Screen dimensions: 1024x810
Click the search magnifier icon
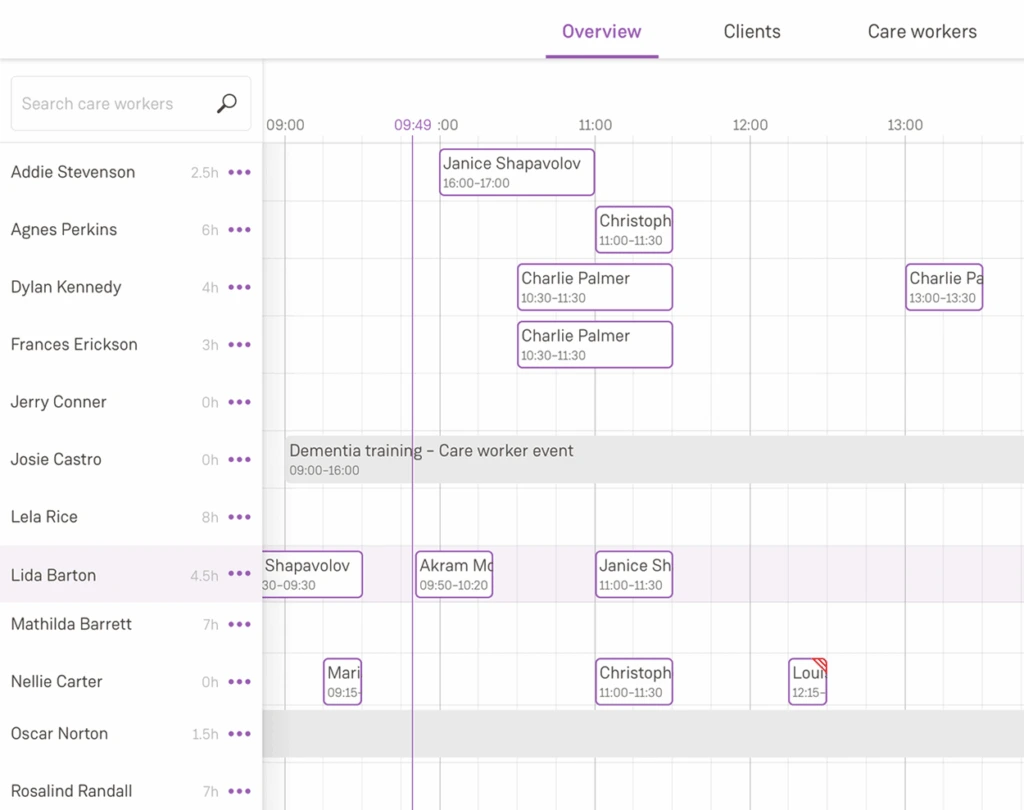tap(227, 103)
